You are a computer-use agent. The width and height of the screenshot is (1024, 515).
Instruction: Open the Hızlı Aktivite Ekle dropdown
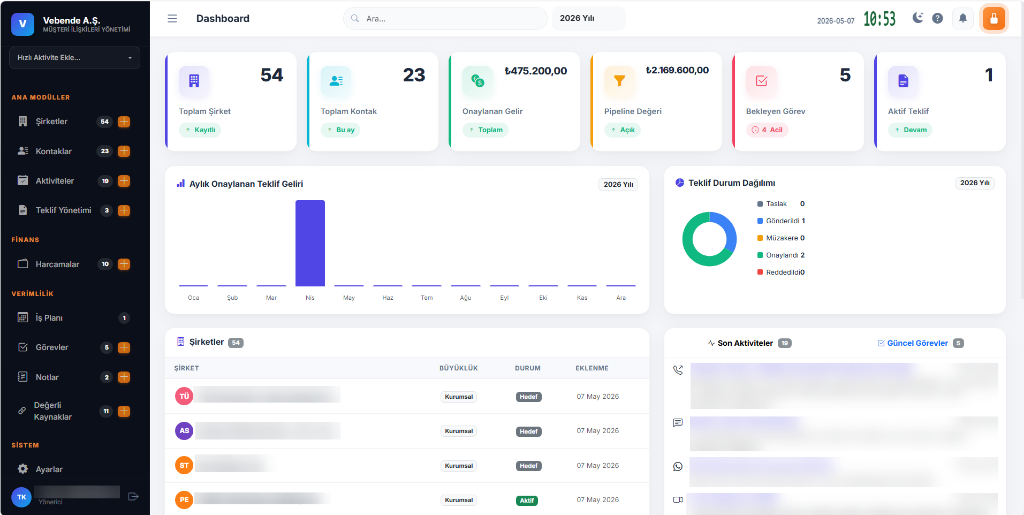tap(74, 57)
